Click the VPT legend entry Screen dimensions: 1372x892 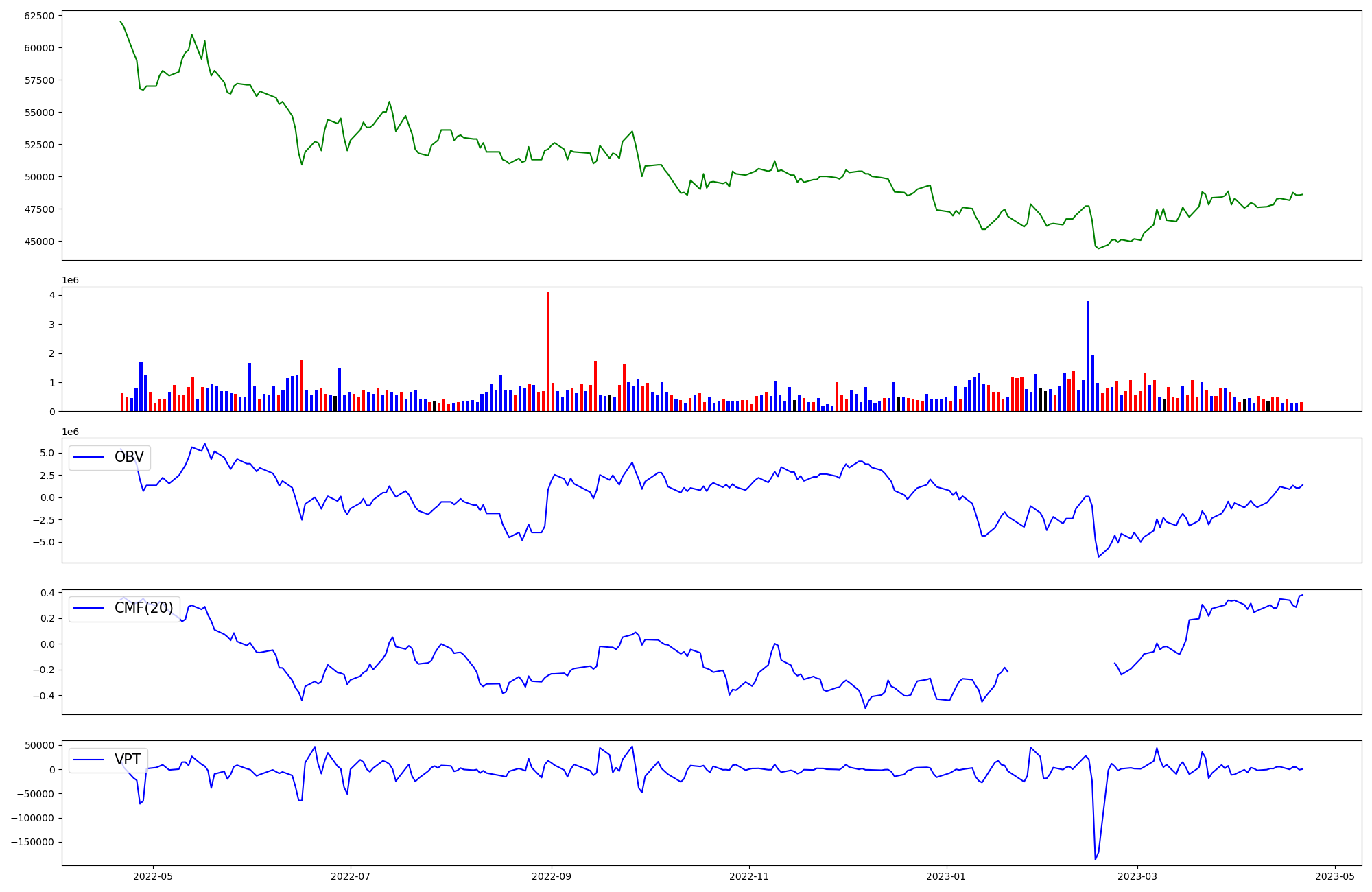click(x=128, y=759)
